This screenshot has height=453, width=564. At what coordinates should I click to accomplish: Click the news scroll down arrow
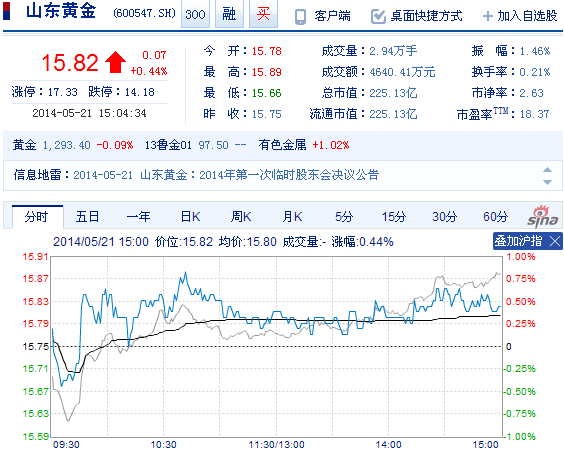547,182
